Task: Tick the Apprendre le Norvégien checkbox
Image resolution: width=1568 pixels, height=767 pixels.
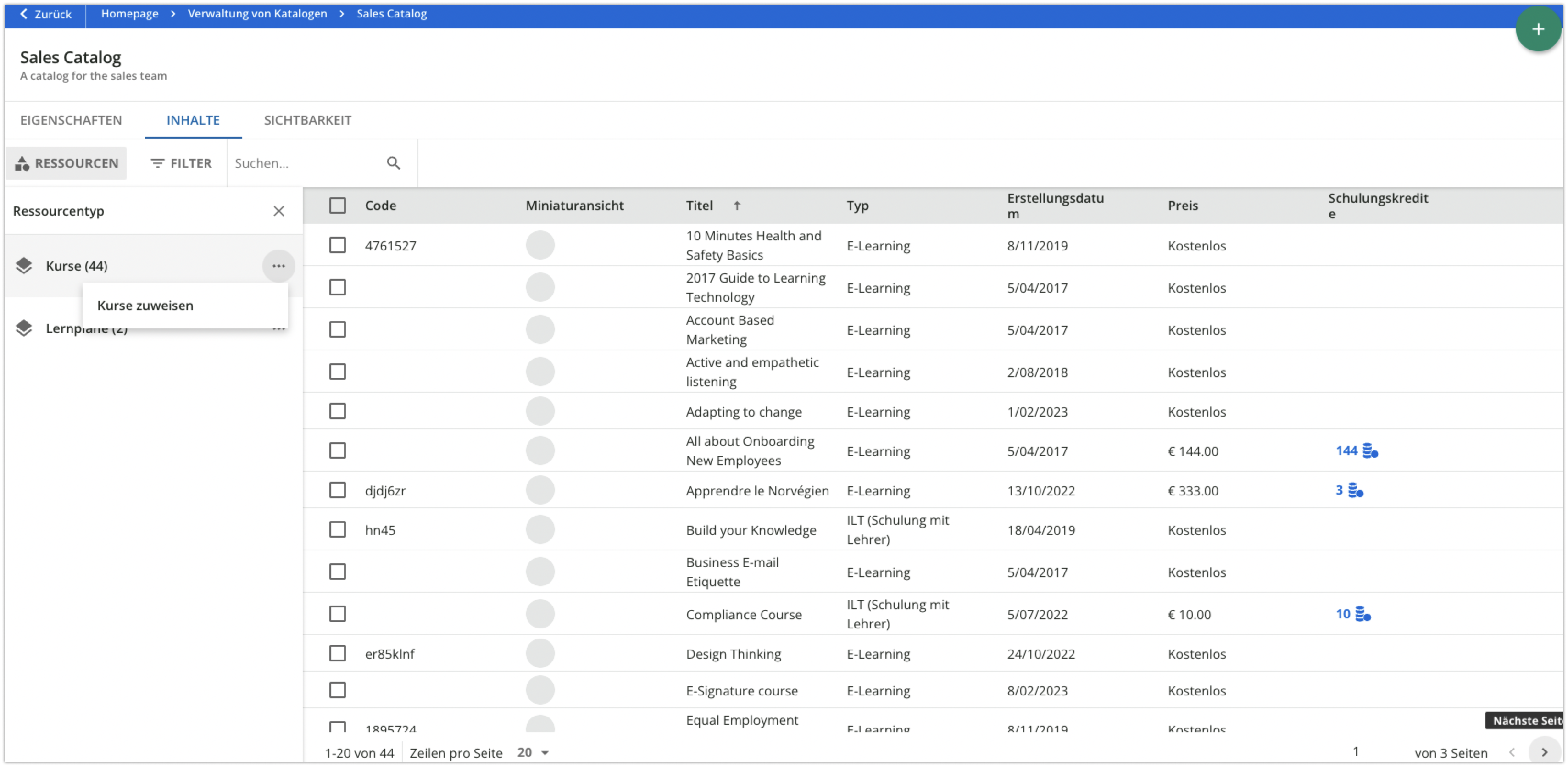Action: pos(337,491)
